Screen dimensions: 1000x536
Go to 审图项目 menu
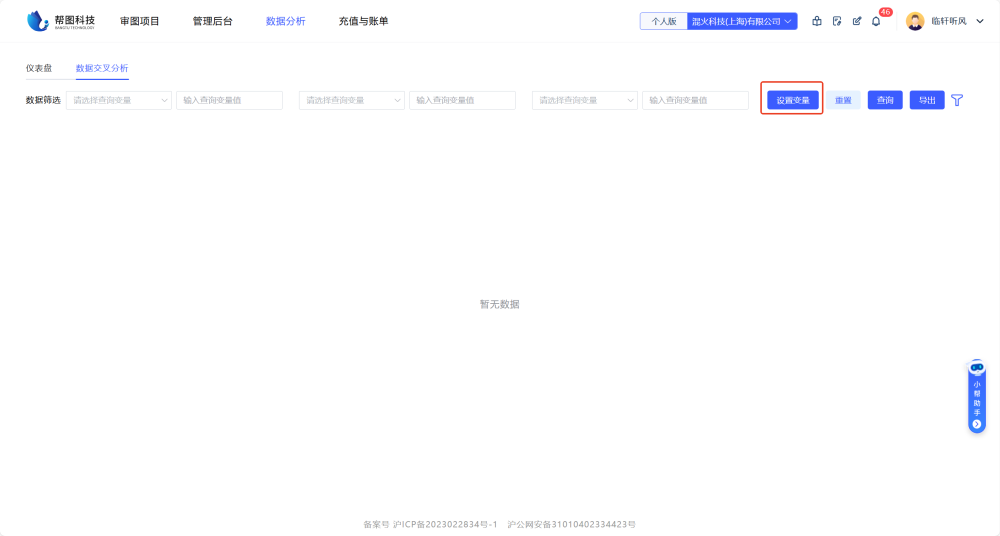[x=140, y=21]
